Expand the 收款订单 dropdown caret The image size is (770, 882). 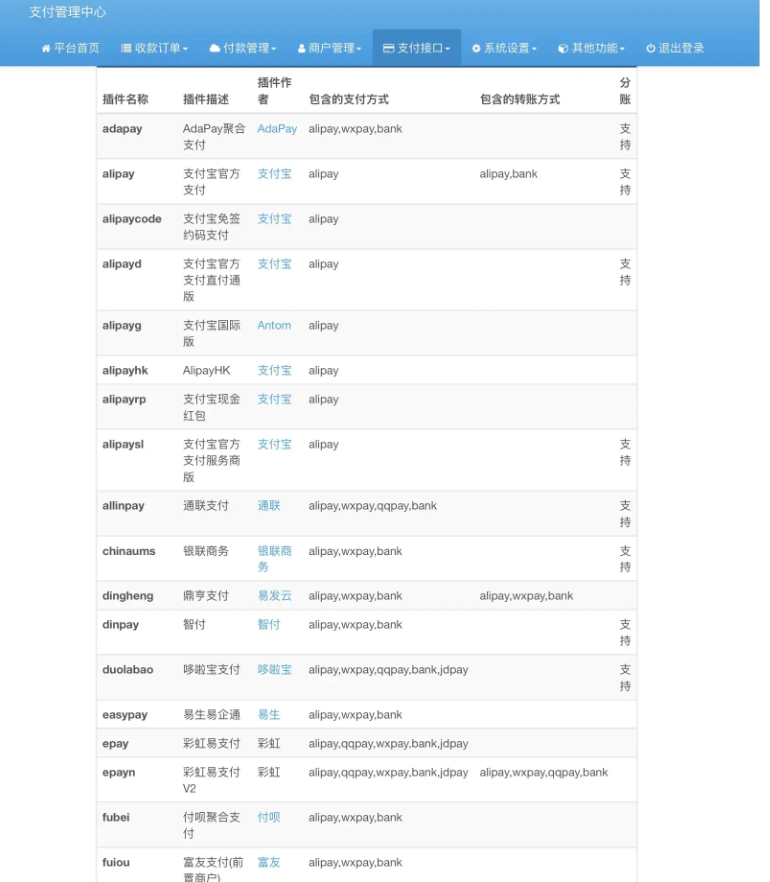(x=186, y=49)
